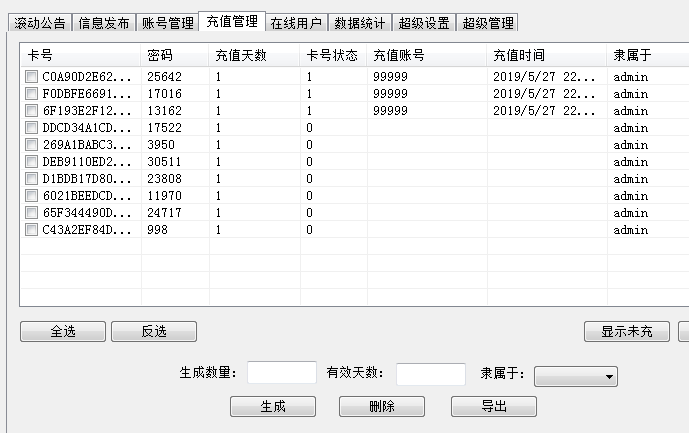Tick the checkbox for card 6021BEEDCD
This screenshot has height=433, width=689.
[x=31, y=196]
